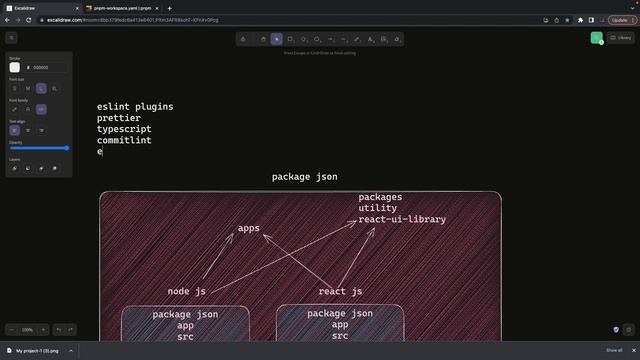Bring selected element forward one layer
The image size is (640, 360).
click(x=41, y=168)
